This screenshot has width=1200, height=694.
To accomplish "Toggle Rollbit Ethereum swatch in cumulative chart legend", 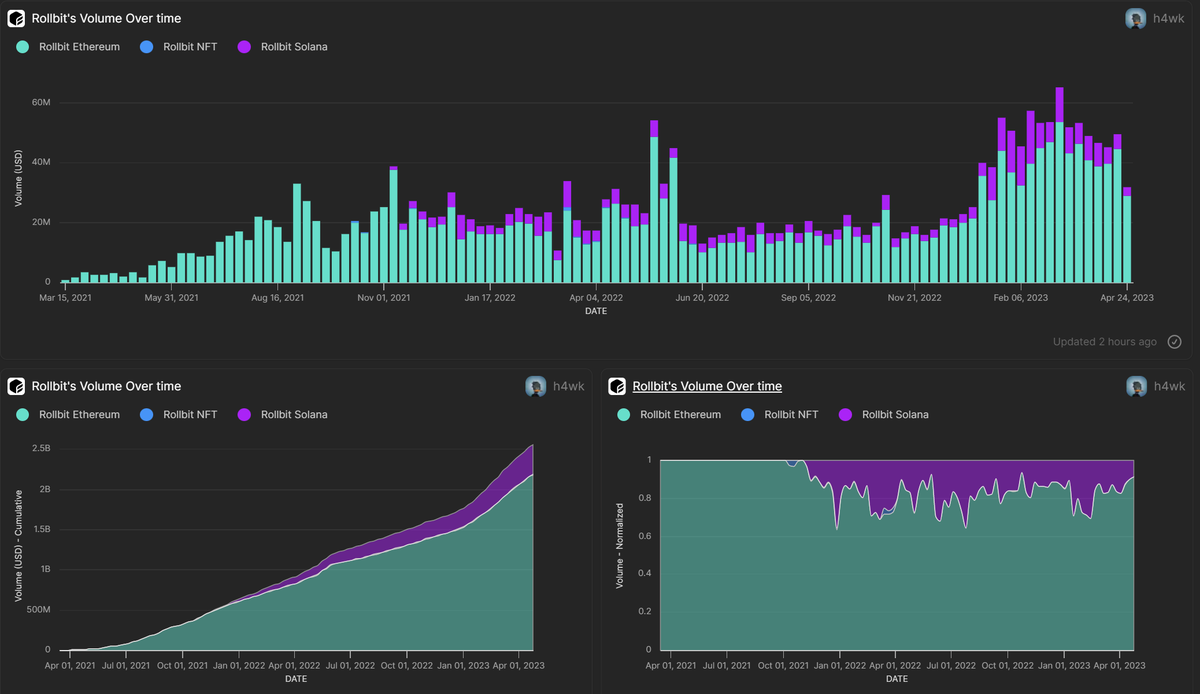I will 22,414.
